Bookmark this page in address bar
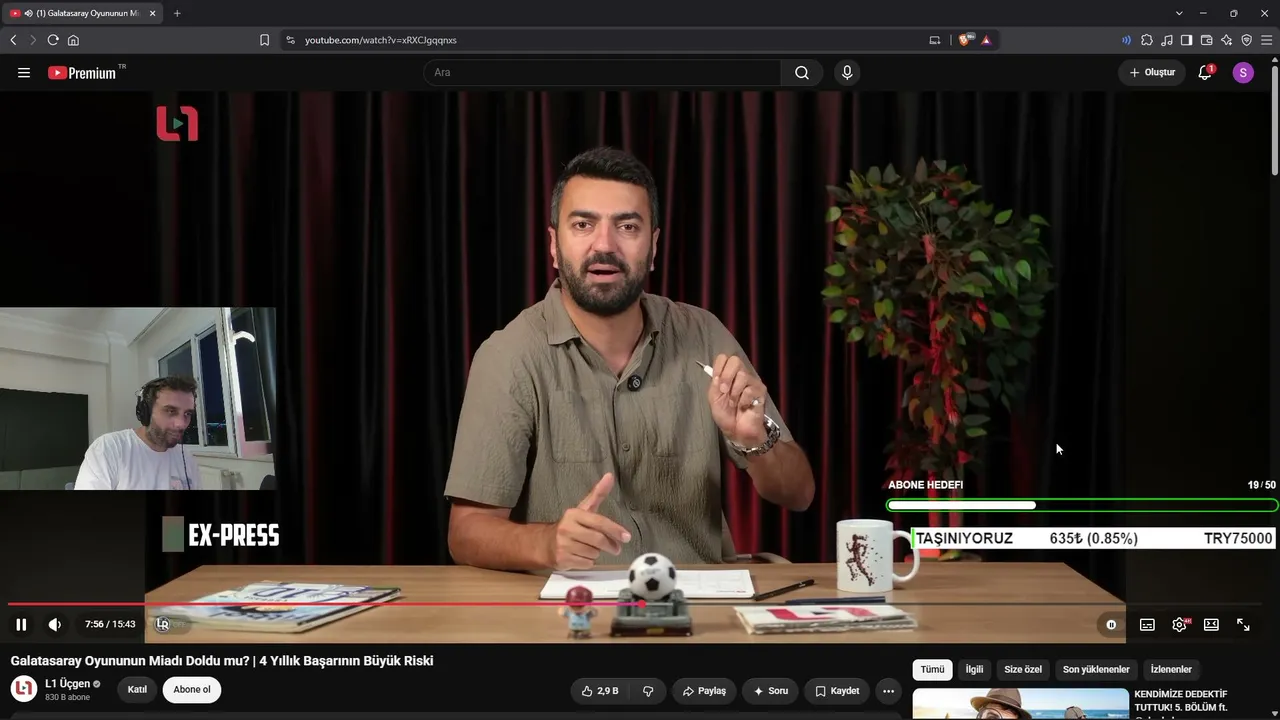 coord(264,40)
